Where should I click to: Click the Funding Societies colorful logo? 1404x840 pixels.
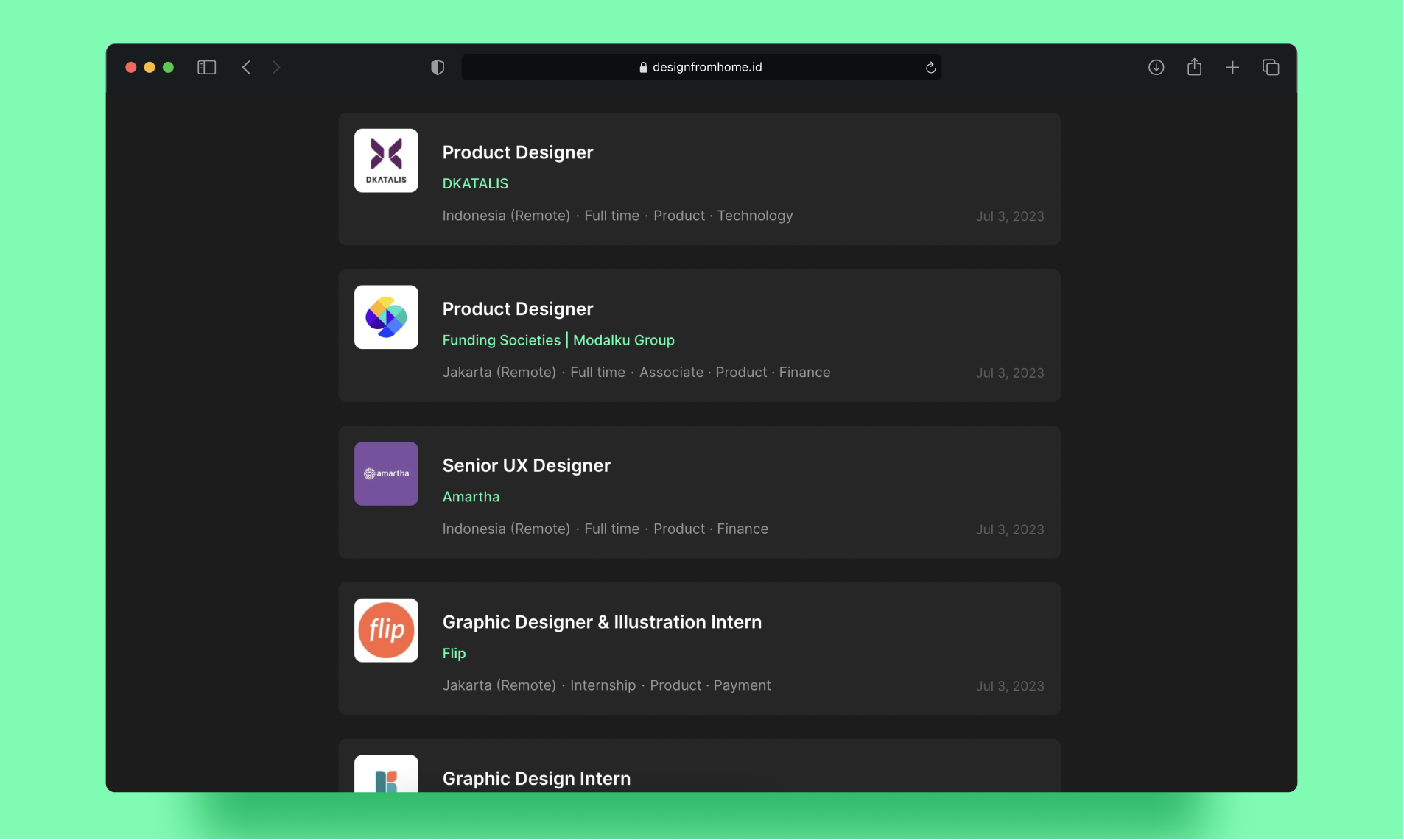386,317
